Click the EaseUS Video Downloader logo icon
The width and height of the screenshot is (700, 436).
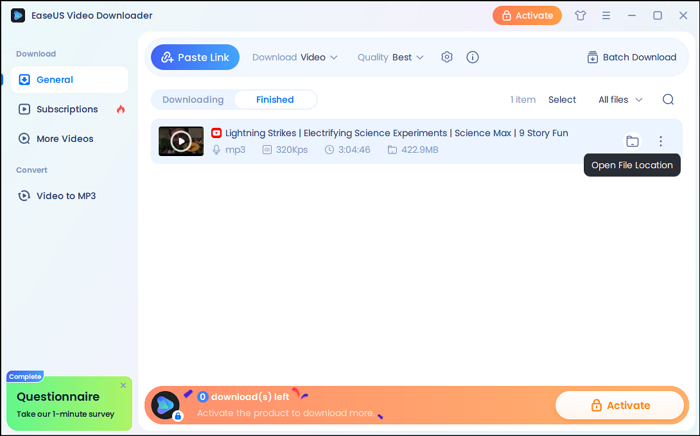pos(18,15)
